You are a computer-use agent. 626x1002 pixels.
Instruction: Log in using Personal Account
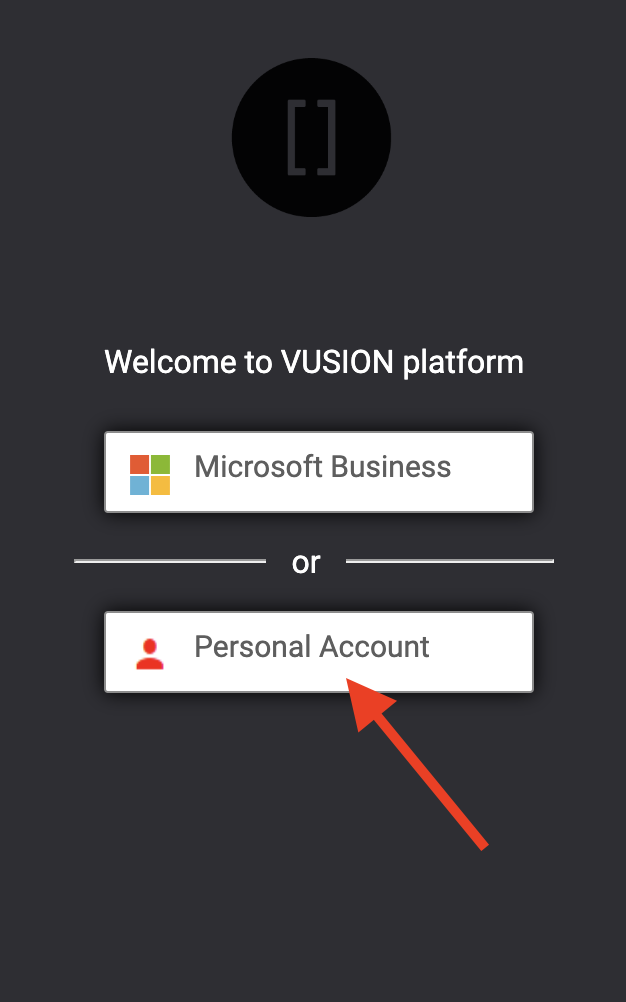tap(319, 651)
